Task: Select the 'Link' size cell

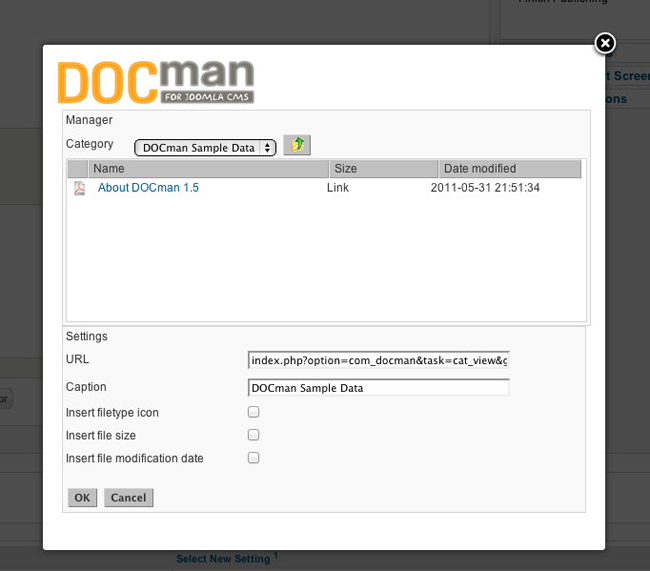Action: 337,188
